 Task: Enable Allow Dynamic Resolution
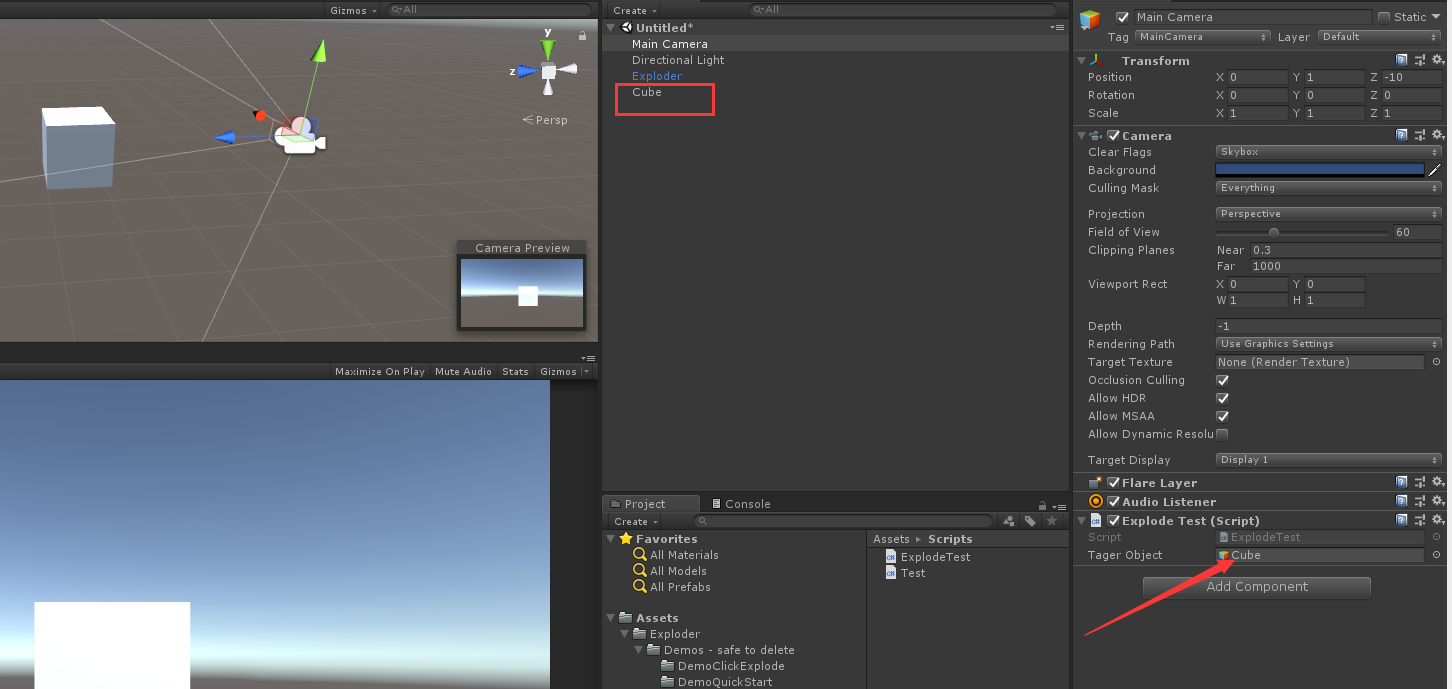pyautogui.click(x=1222, y=434)
